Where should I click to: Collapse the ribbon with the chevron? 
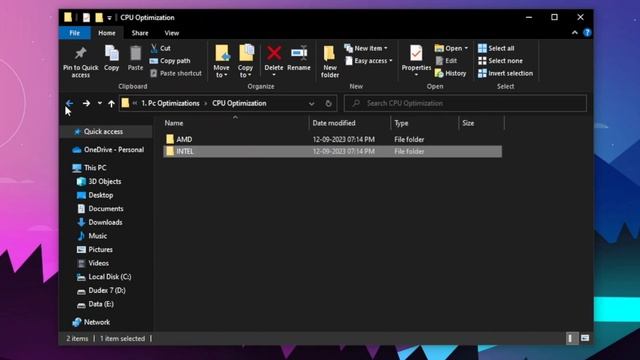point(575,33)
